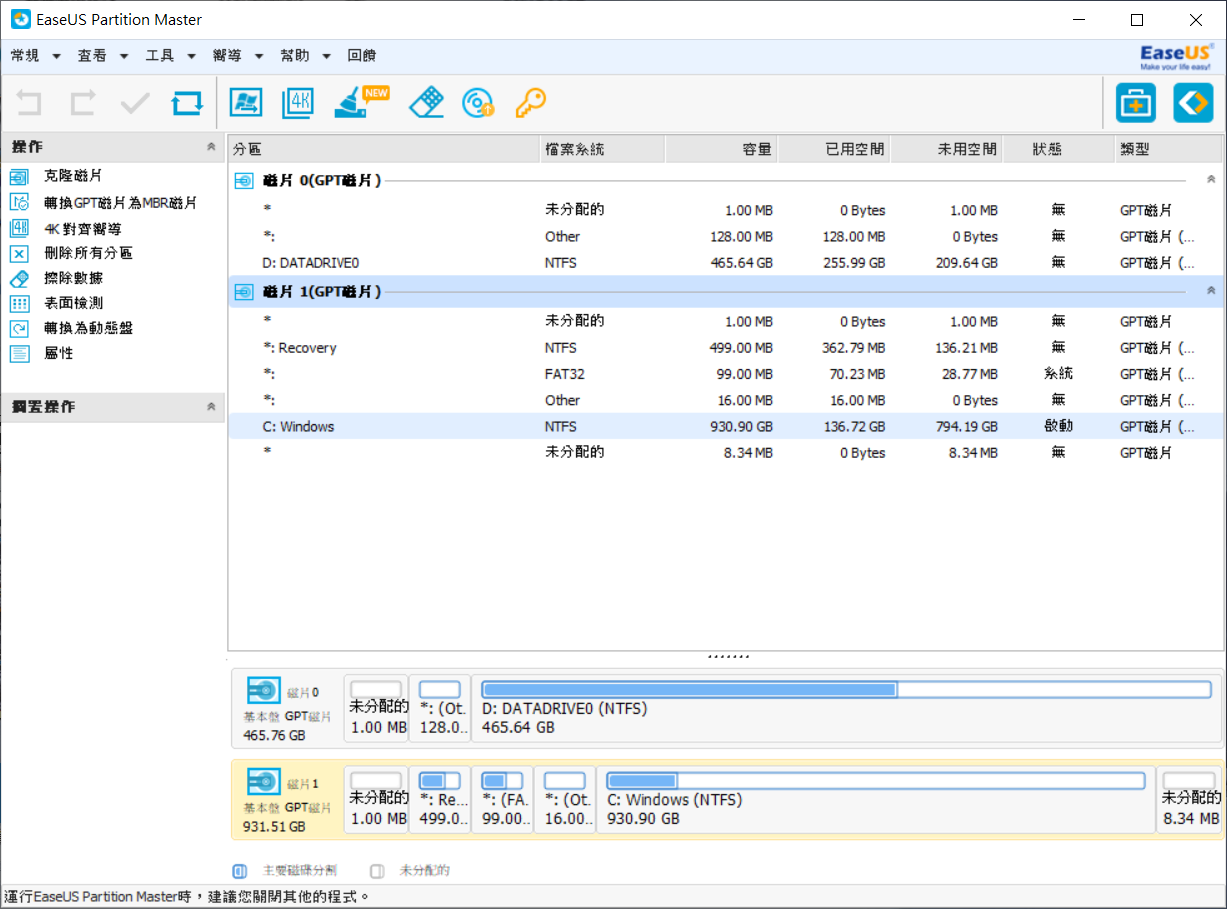1227x909 pixels.
Task: Select the eraser wipe data toolbar icon
Action: [427, 102]
